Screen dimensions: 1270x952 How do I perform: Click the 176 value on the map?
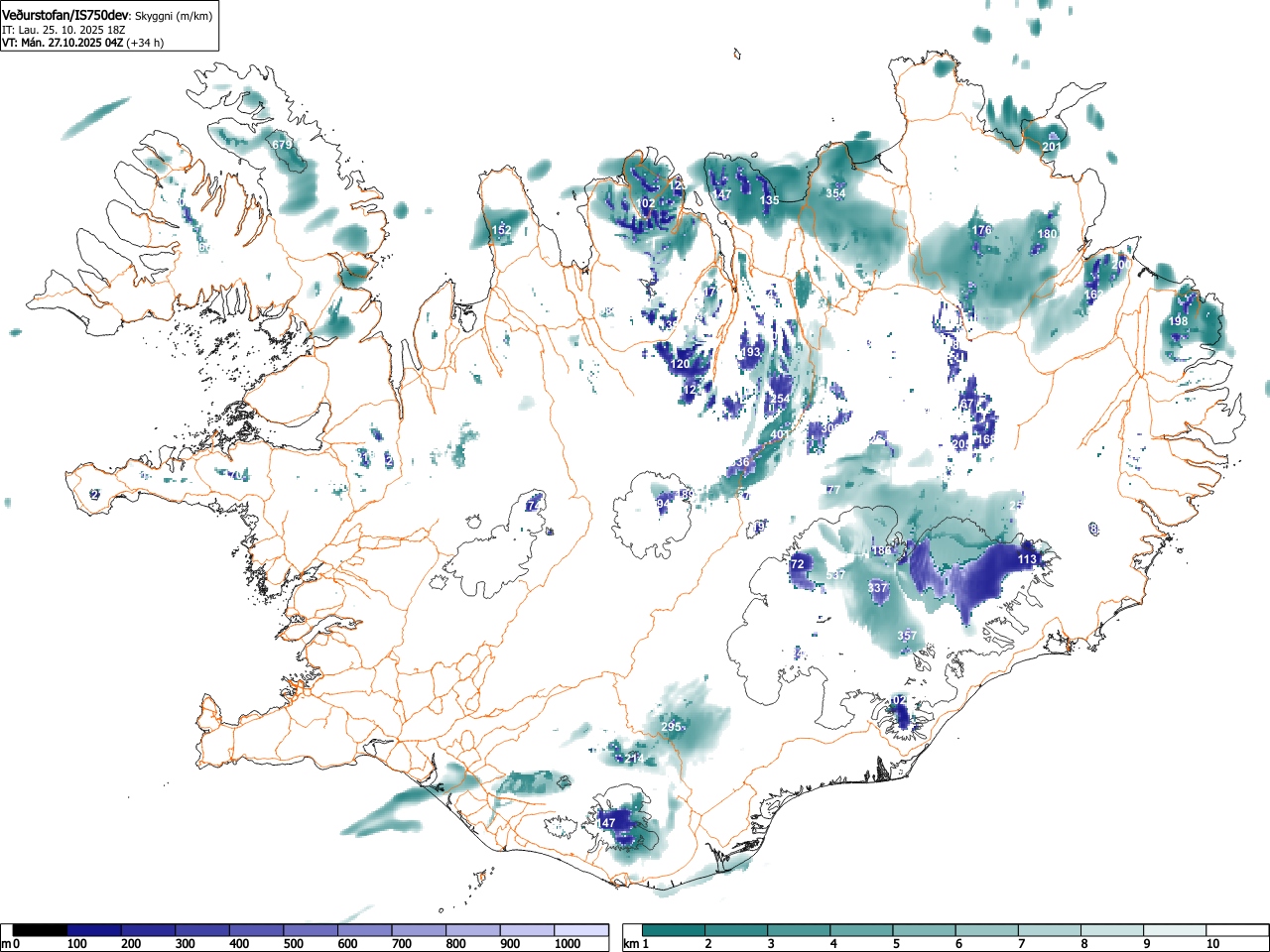coord(981,230)
